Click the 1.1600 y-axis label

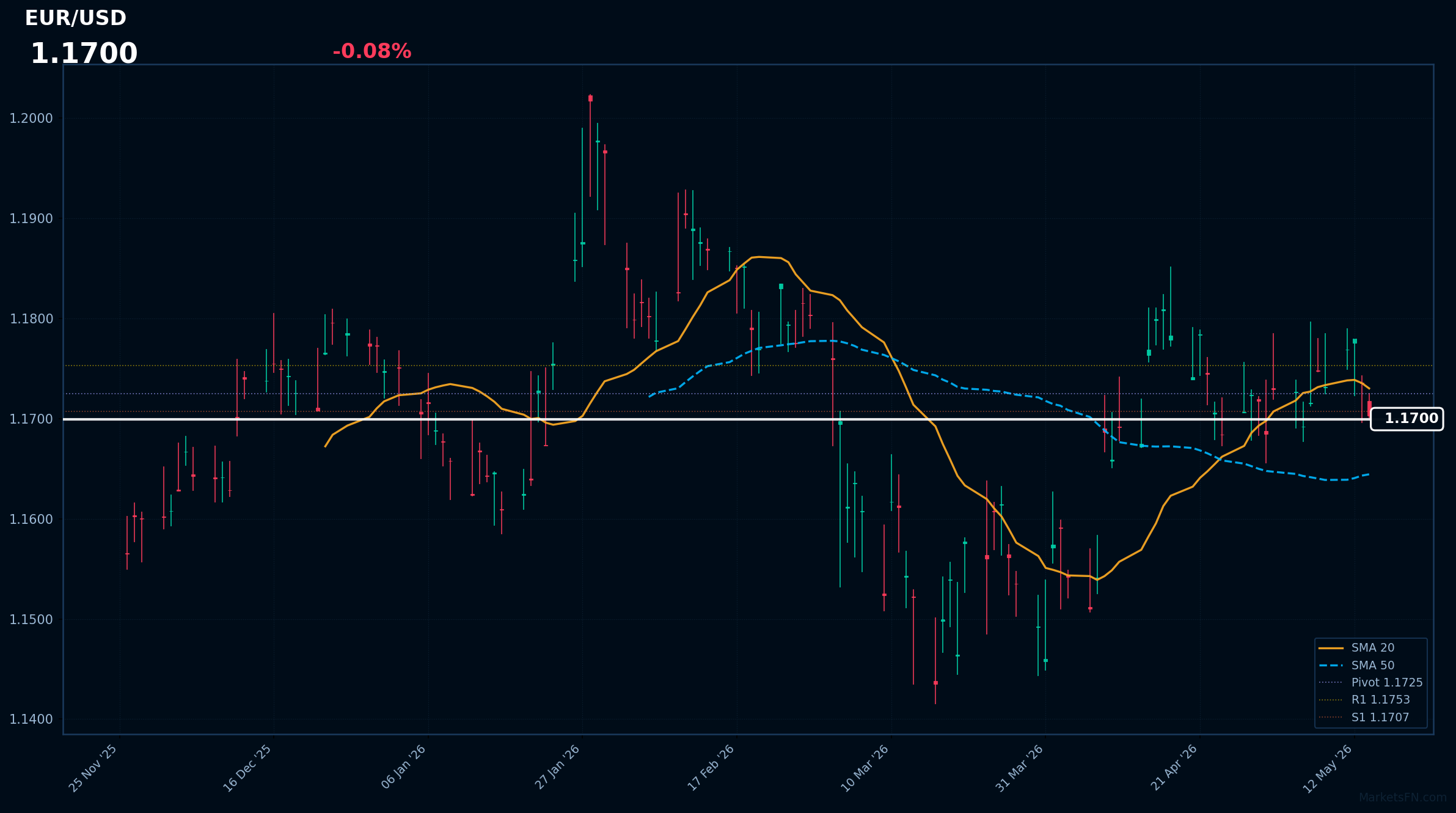31,520
